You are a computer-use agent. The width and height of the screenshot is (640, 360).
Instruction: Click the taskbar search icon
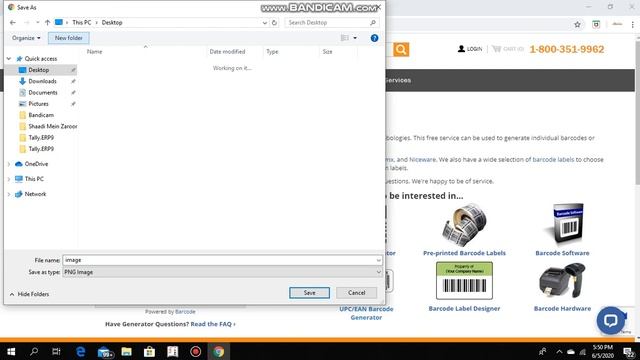click(34, 351)
